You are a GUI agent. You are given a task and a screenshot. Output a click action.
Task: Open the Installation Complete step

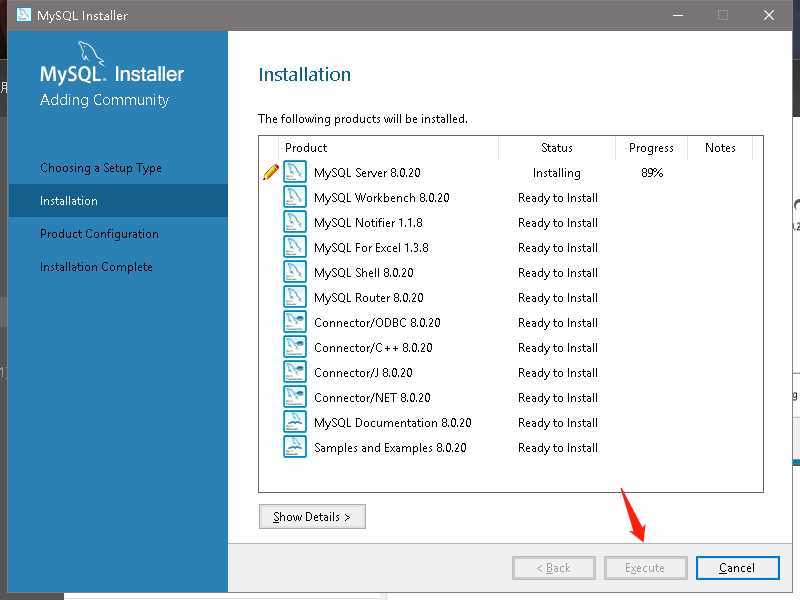(96, 267)
